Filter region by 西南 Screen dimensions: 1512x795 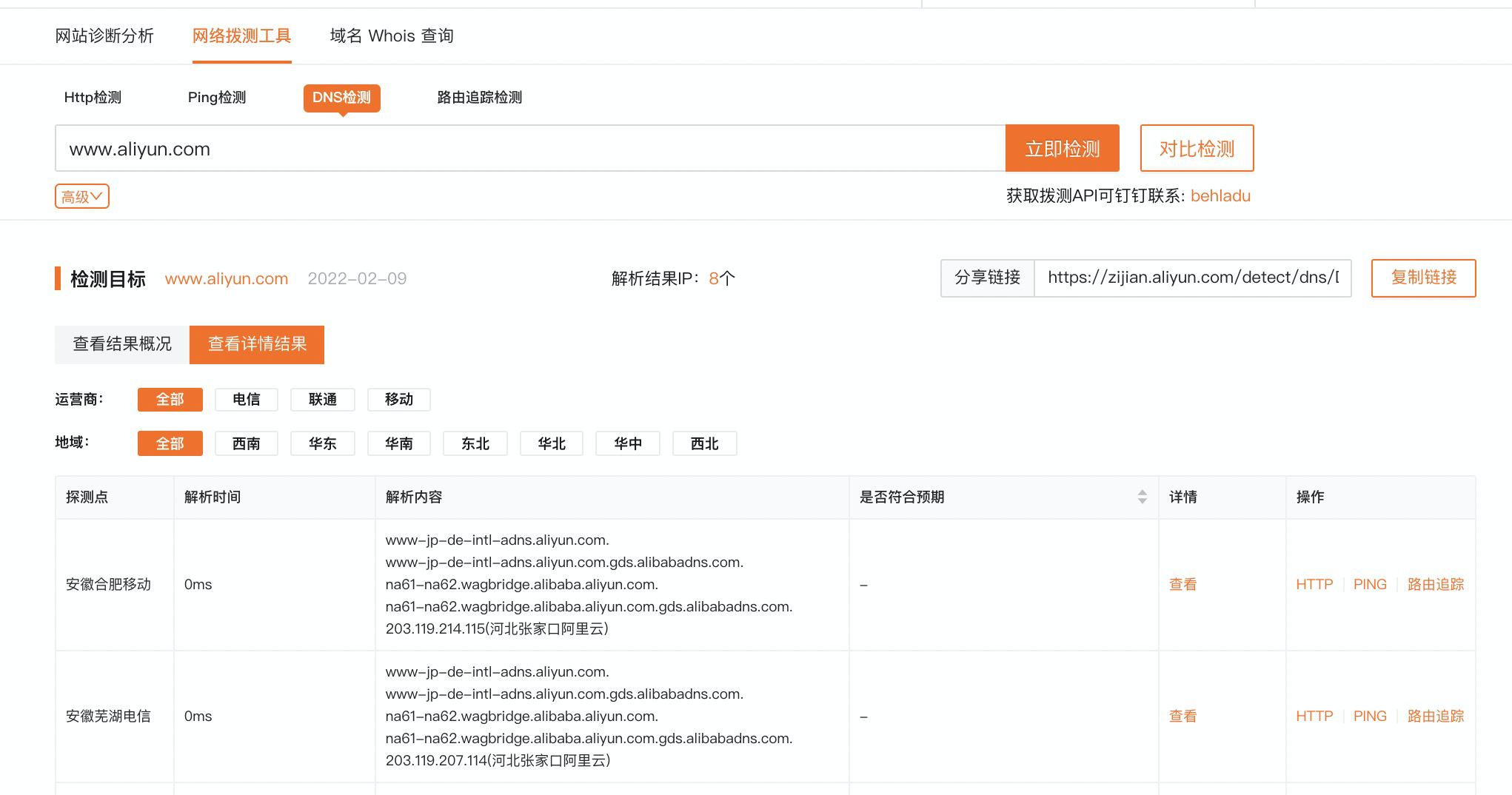pyautogui.click(x=247, y=443)
